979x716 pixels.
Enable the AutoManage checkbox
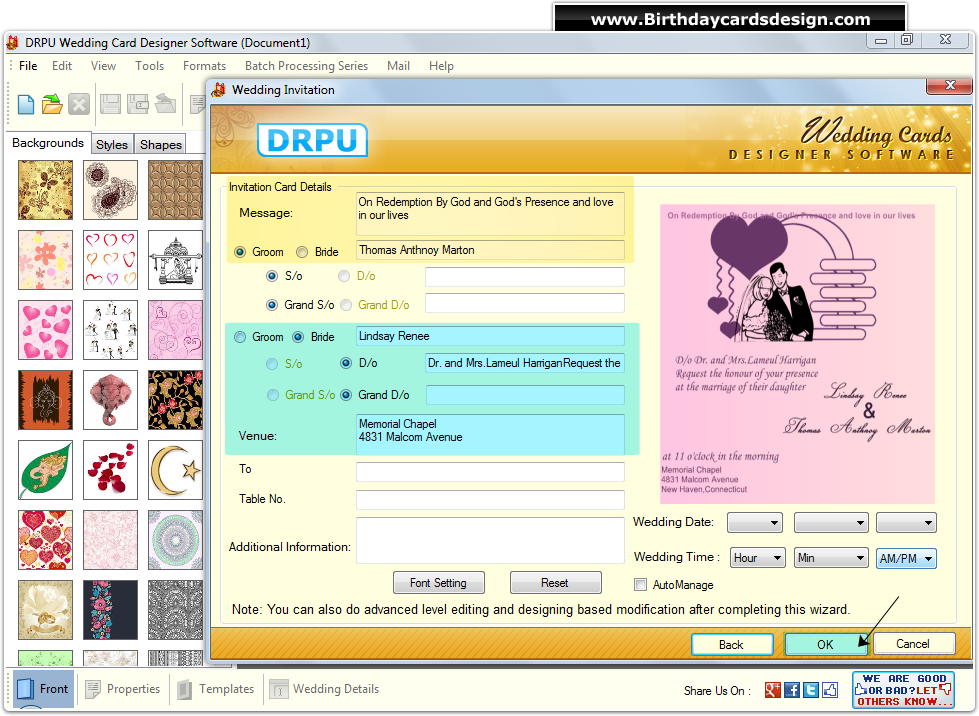(x=640, y=585)
